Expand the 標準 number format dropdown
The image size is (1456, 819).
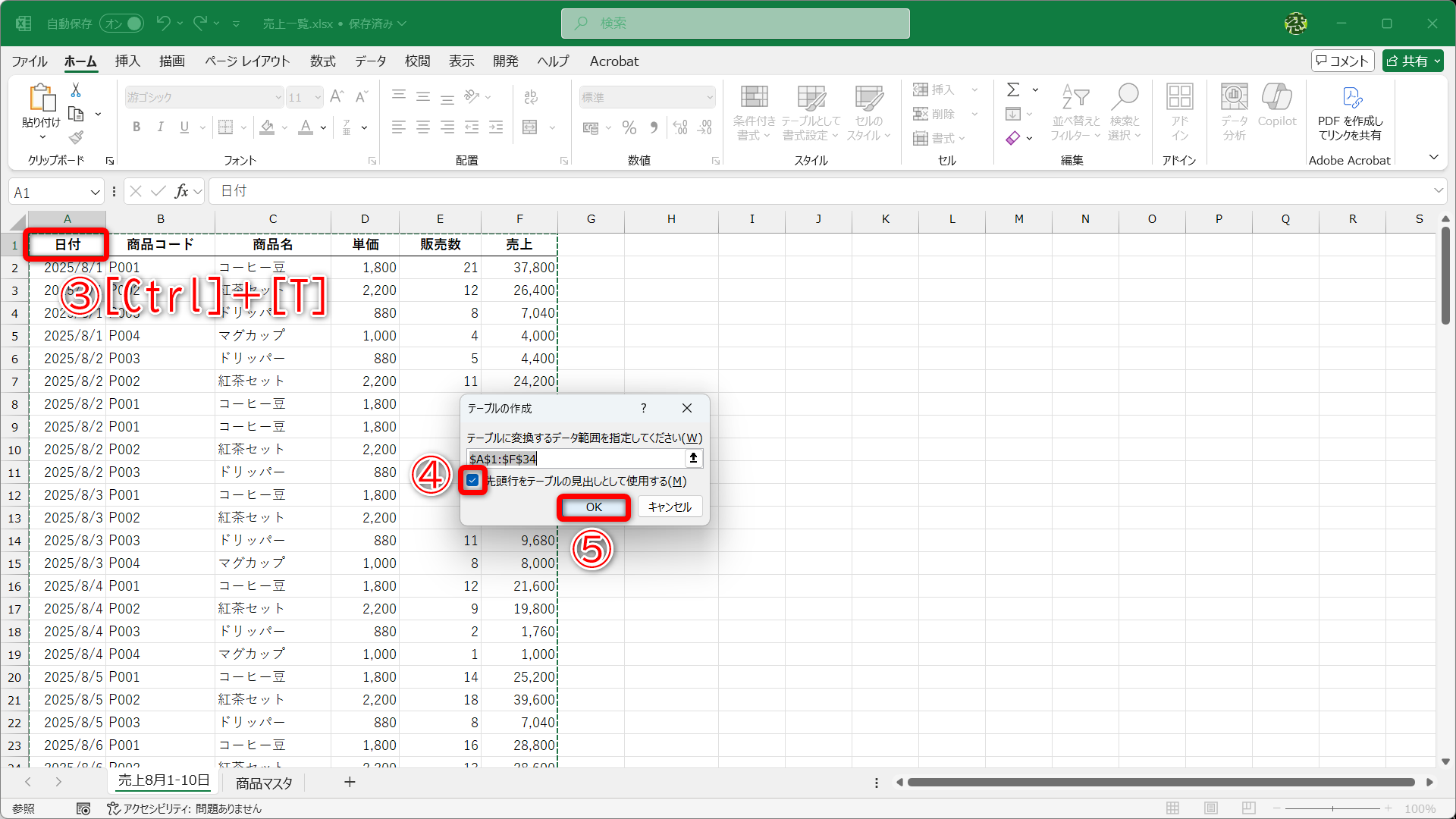(708, 97)
